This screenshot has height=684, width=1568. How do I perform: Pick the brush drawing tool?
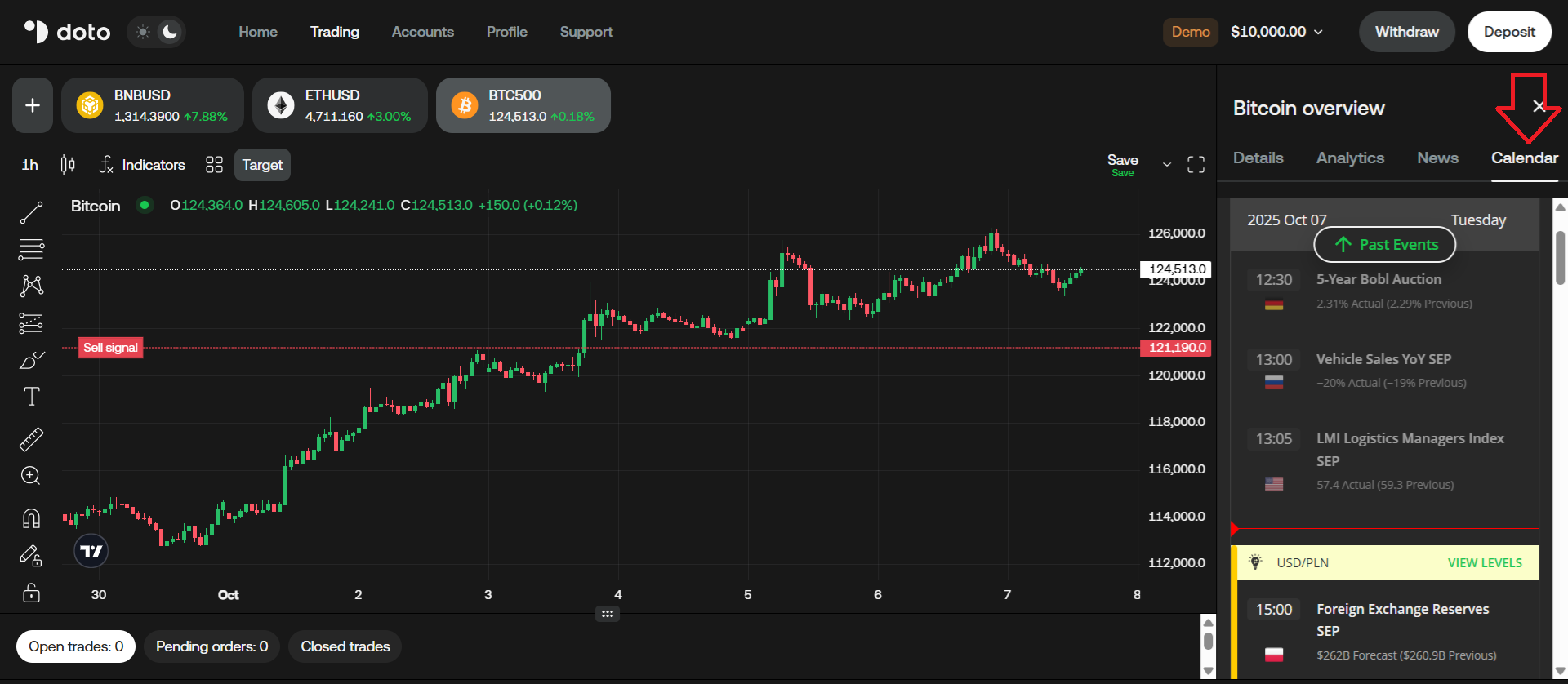[31, 360]
